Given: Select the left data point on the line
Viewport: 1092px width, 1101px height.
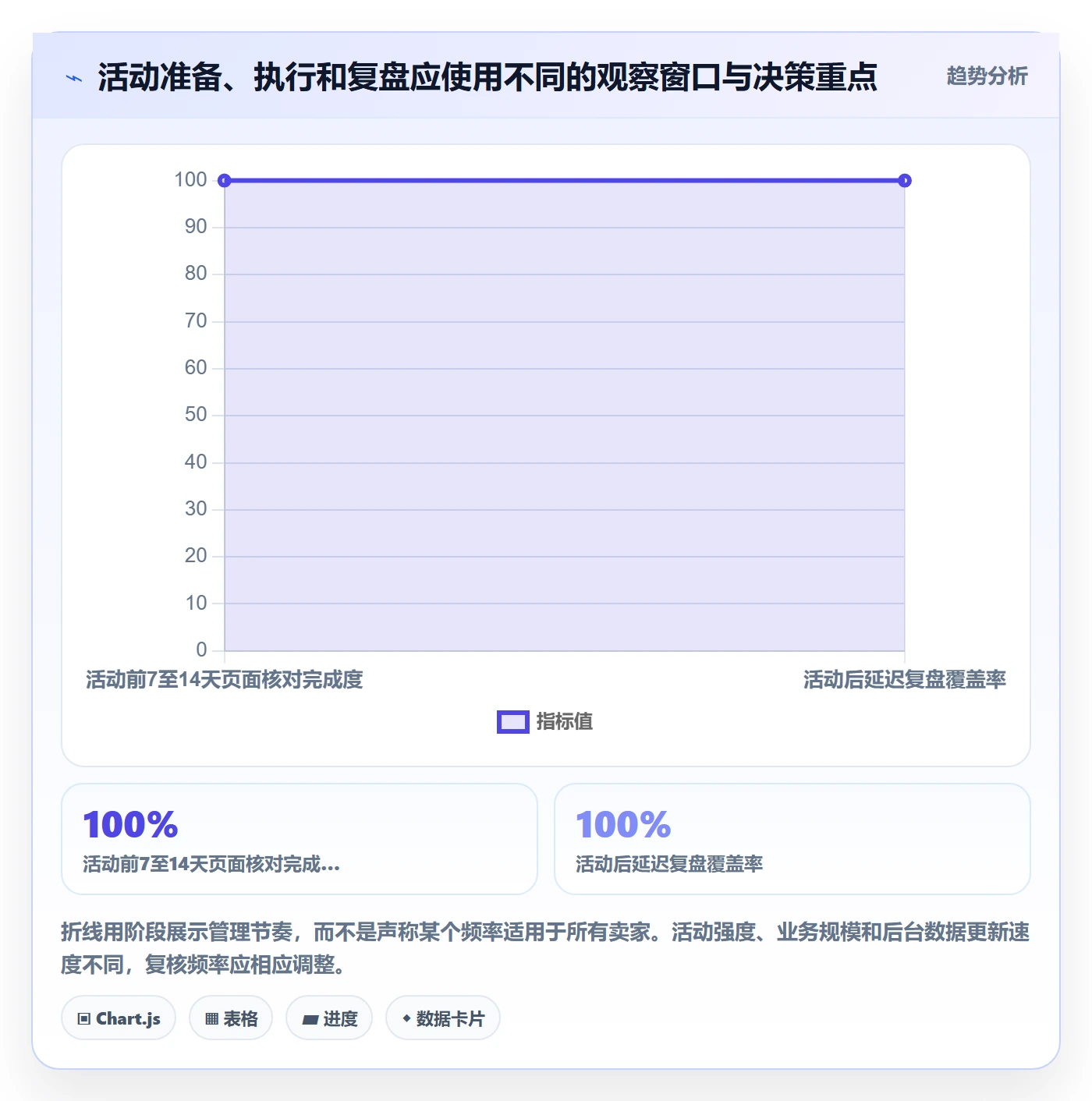Looking at the screenshot, I should coord(225,181).
